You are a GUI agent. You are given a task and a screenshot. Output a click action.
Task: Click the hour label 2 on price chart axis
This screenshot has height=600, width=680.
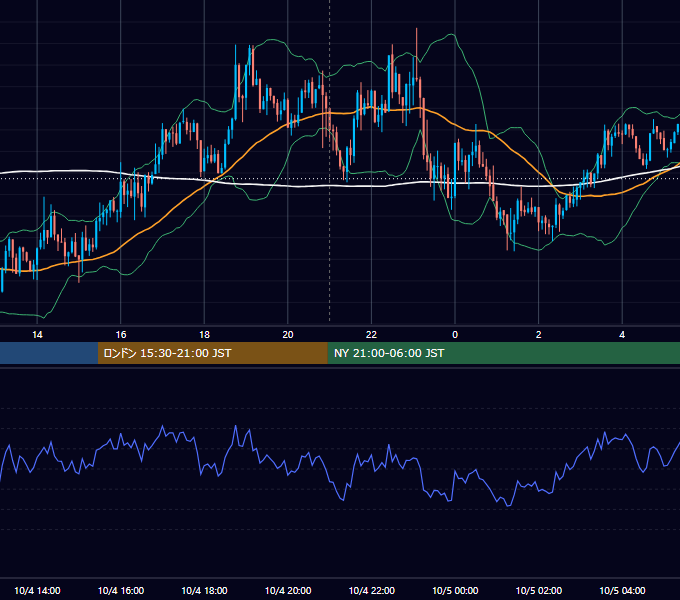click(x=539, y=335)
